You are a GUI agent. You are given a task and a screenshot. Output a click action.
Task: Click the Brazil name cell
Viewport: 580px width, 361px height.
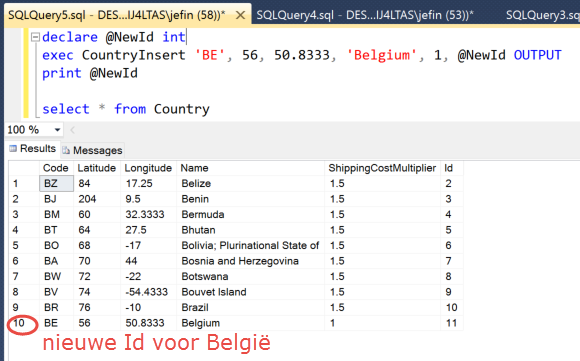pos(250,308)
